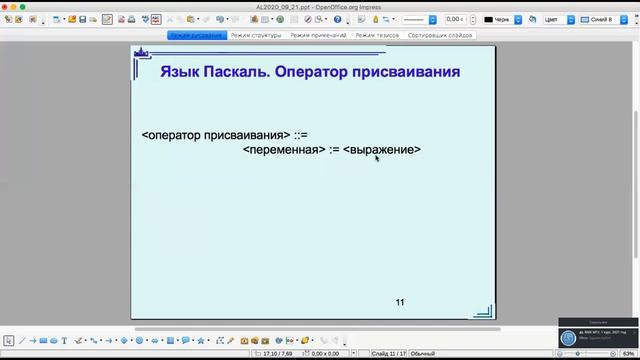The width and height of the screenshot is (640, 360).
Task: Select the Ellipse shape tool
Action: click(x=53, y=340)
